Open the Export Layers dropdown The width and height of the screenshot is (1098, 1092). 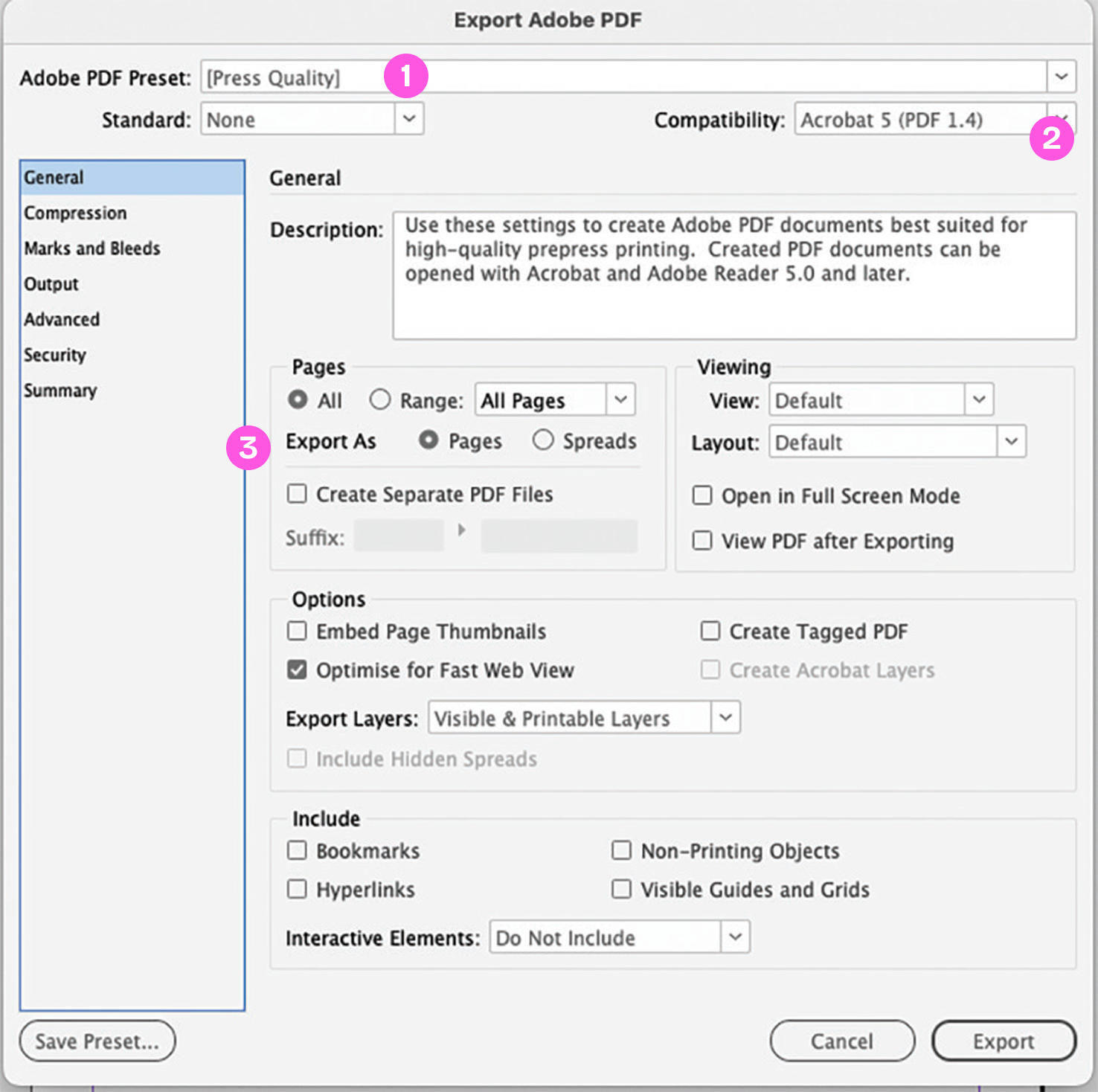pos(725,717)
